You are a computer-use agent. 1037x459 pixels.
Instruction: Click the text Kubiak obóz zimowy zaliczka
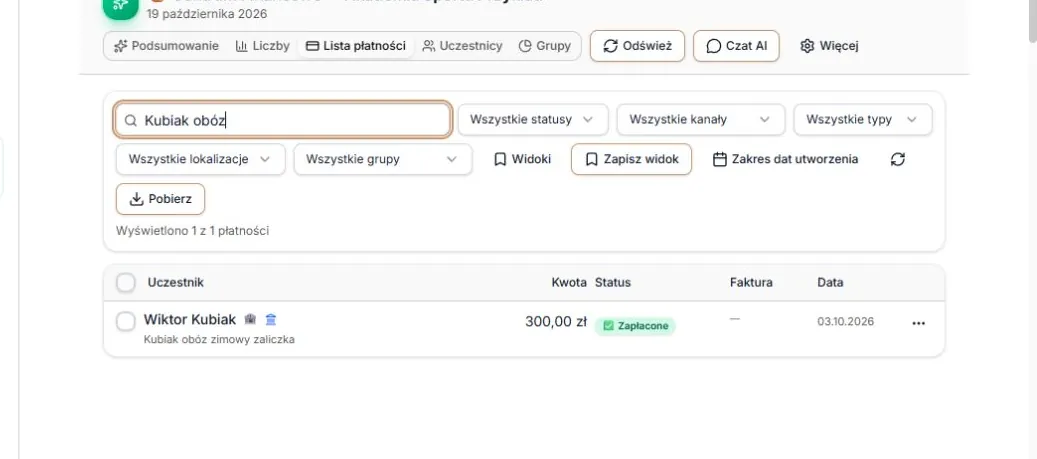[219, 339]
